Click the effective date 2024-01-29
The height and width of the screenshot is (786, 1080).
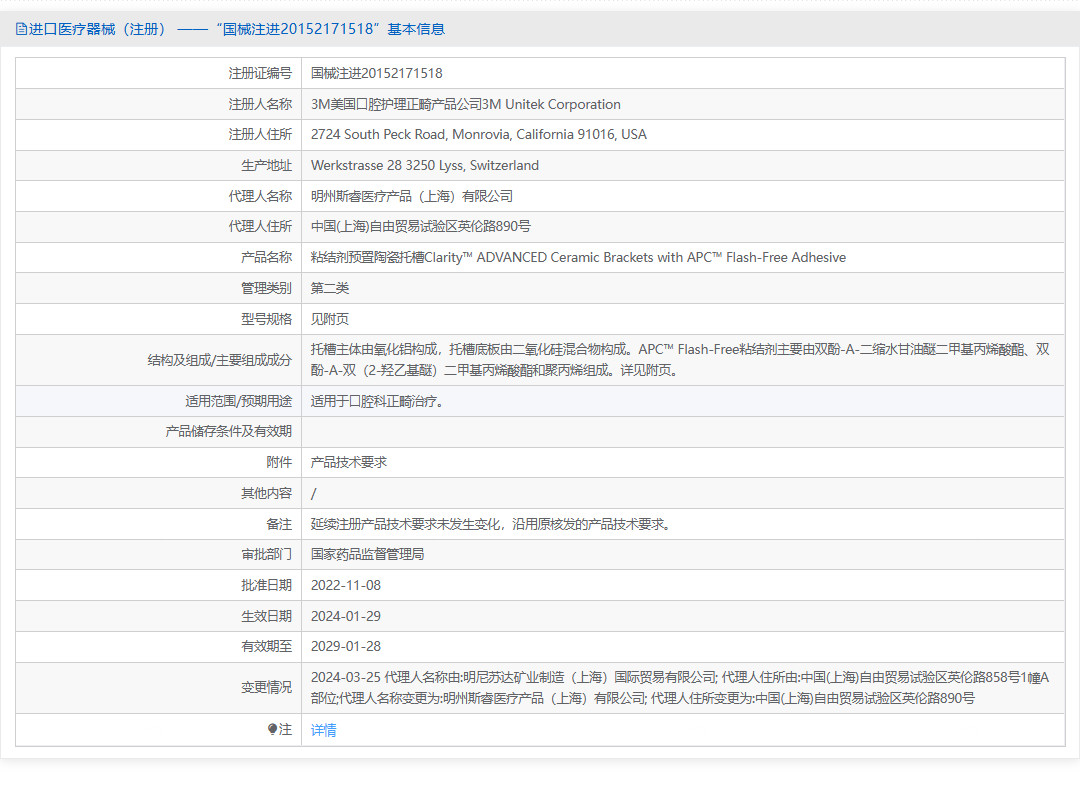tap(345, 616)
